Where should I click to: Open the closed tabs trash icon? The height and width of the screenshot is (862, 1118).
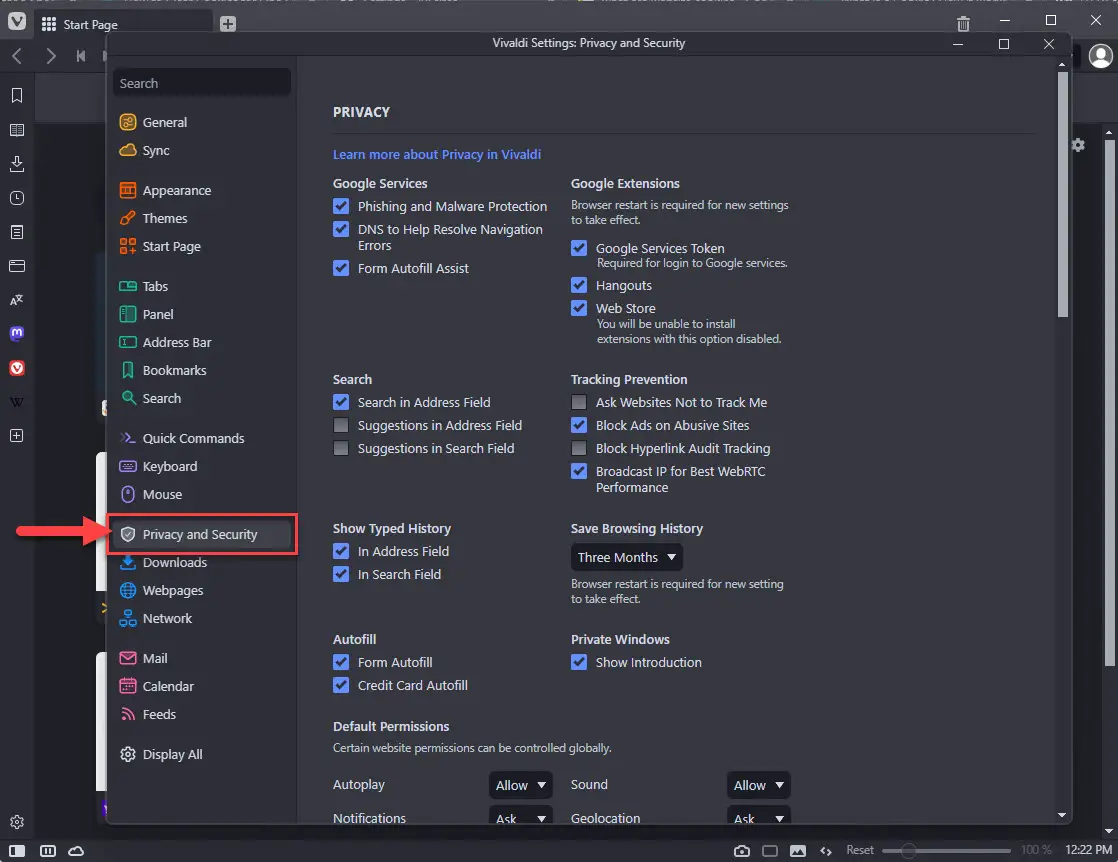tap(963, 24)
